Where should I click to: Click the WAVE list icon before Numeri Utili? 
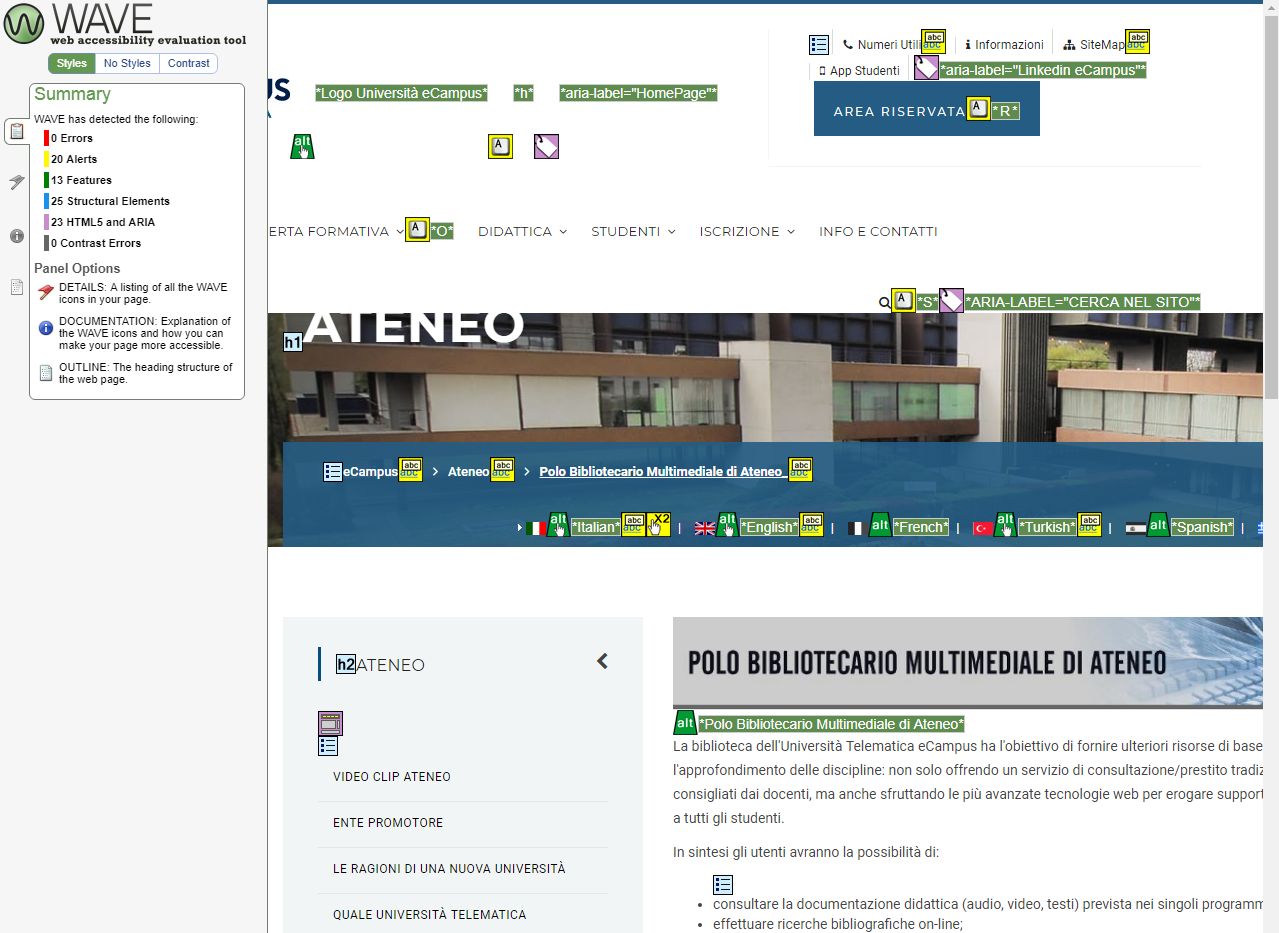[819, 45]
